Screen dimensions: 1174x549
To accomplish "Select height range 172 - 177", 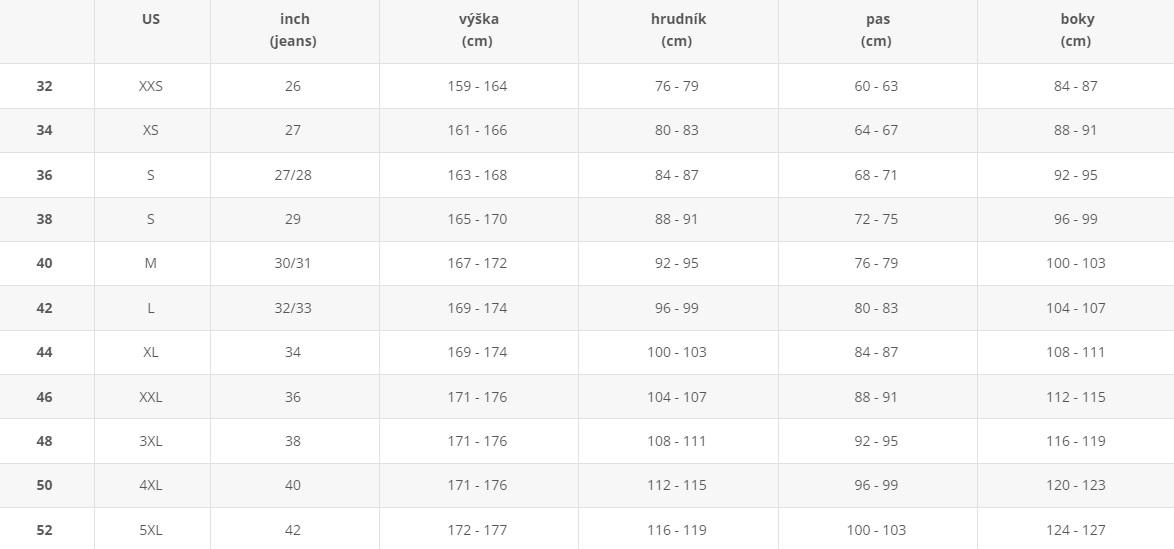I will coord(478,530).
